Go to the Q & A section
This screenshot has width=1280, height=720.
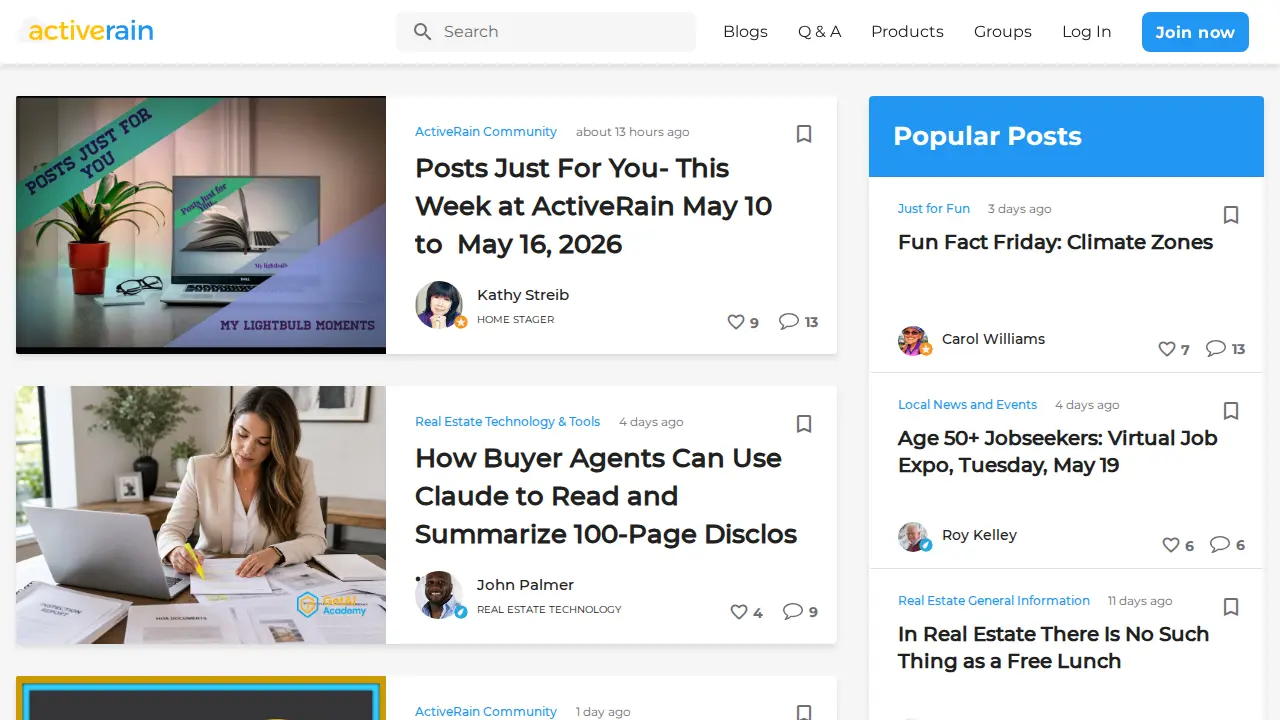pyautogui.click(x=819, y=32)
